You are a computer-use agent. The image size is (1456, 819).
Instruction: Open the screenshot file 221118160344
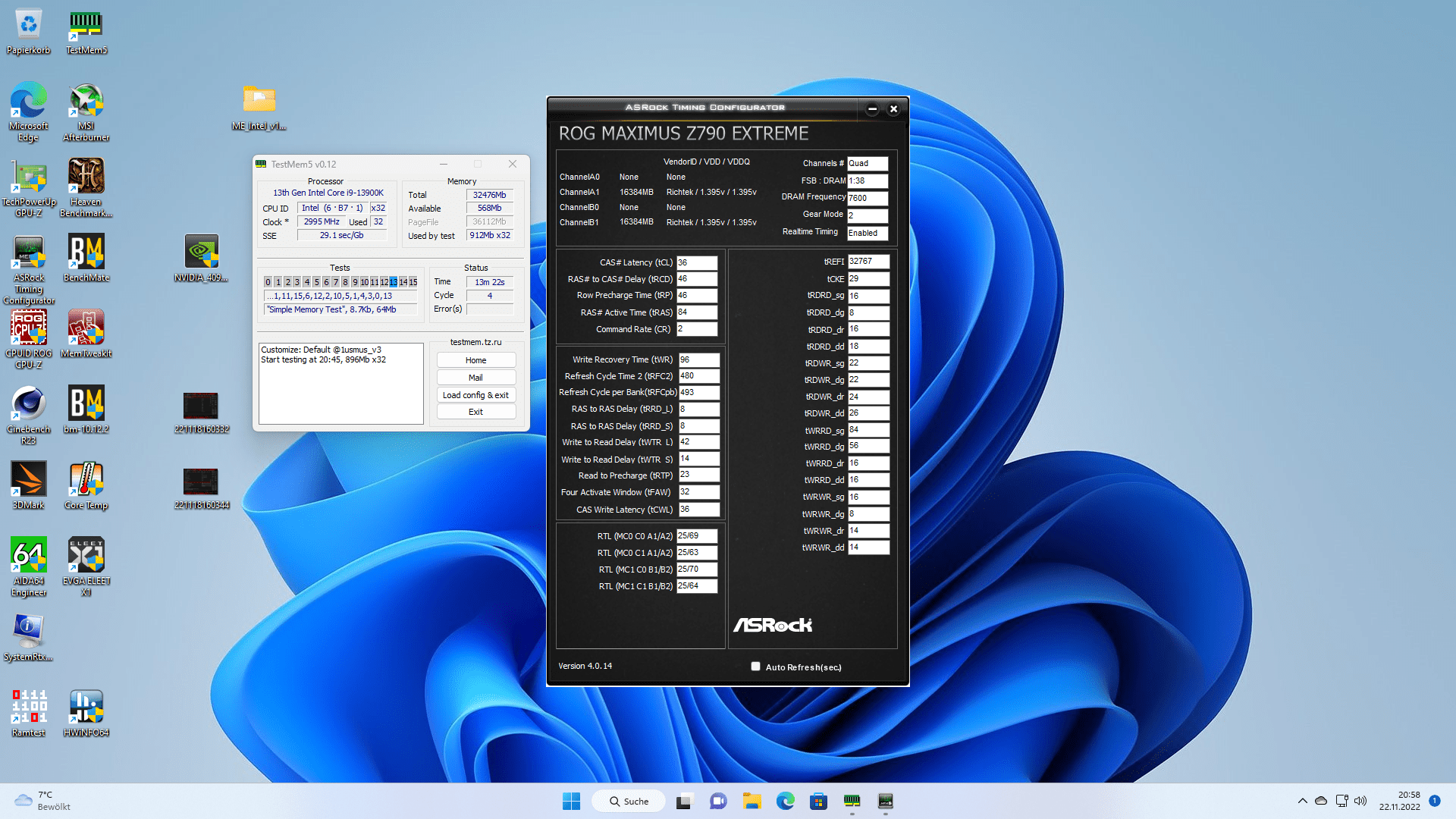[x=201, y=488]
